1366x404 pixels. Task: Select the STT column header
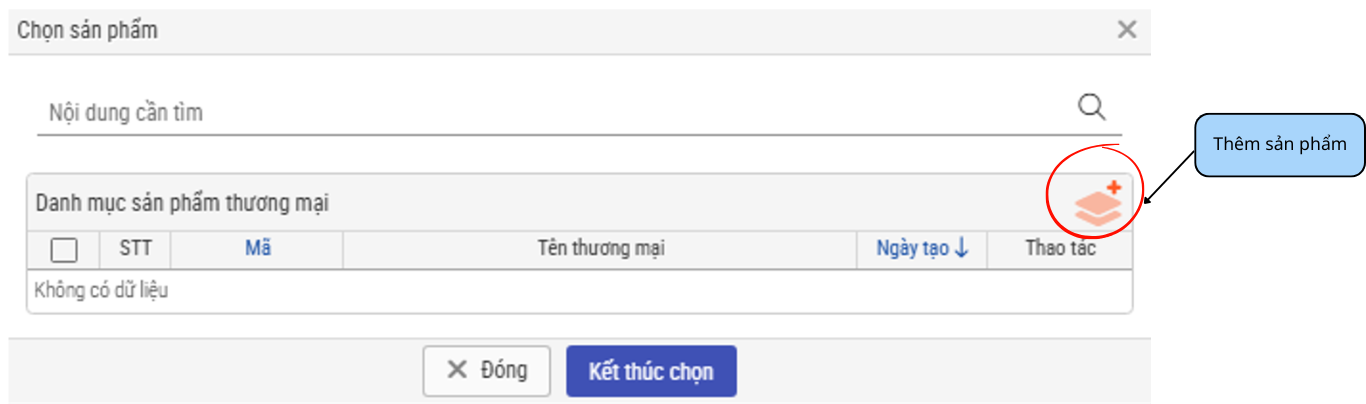click(x=135, y=249)
